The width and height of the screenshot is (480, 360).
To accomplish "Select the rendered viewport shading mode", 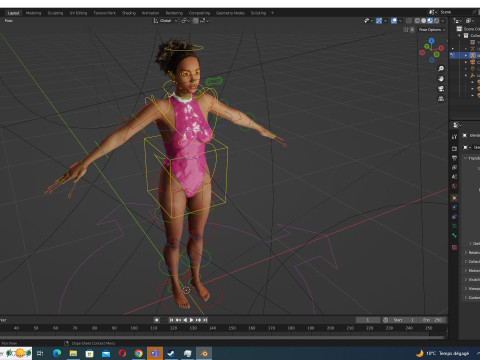I will [x=436, y=21].
